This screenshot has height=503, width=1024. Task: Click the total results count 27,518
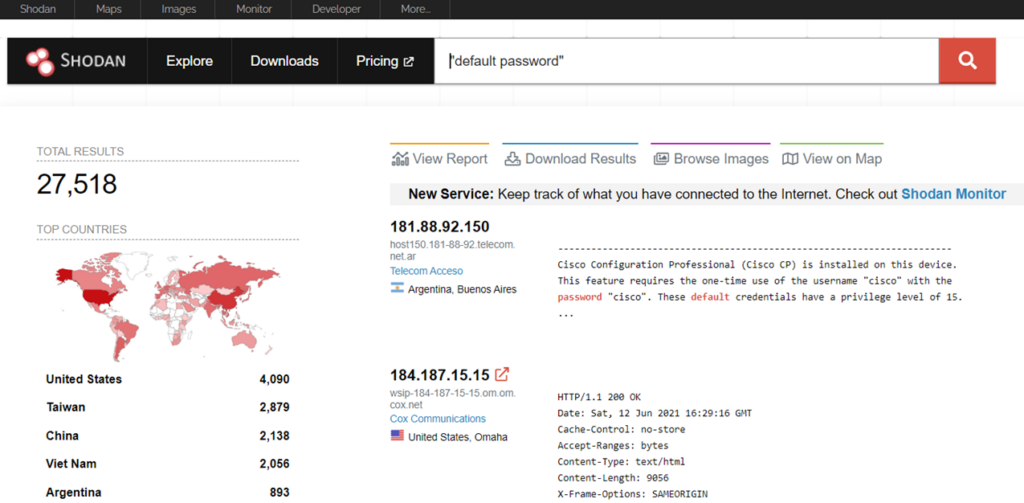[77, 184]
